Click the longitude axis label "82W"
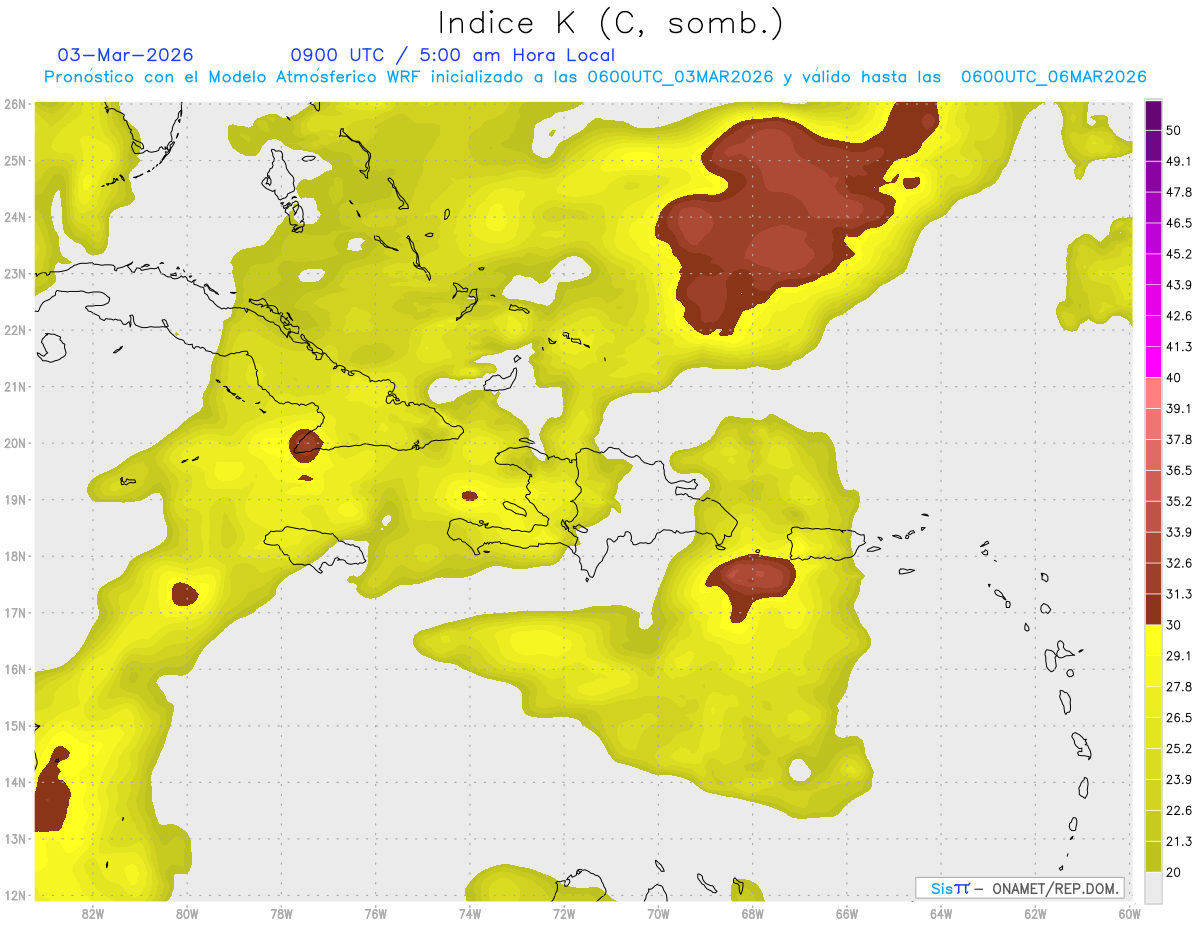 [x=93, y=913]
